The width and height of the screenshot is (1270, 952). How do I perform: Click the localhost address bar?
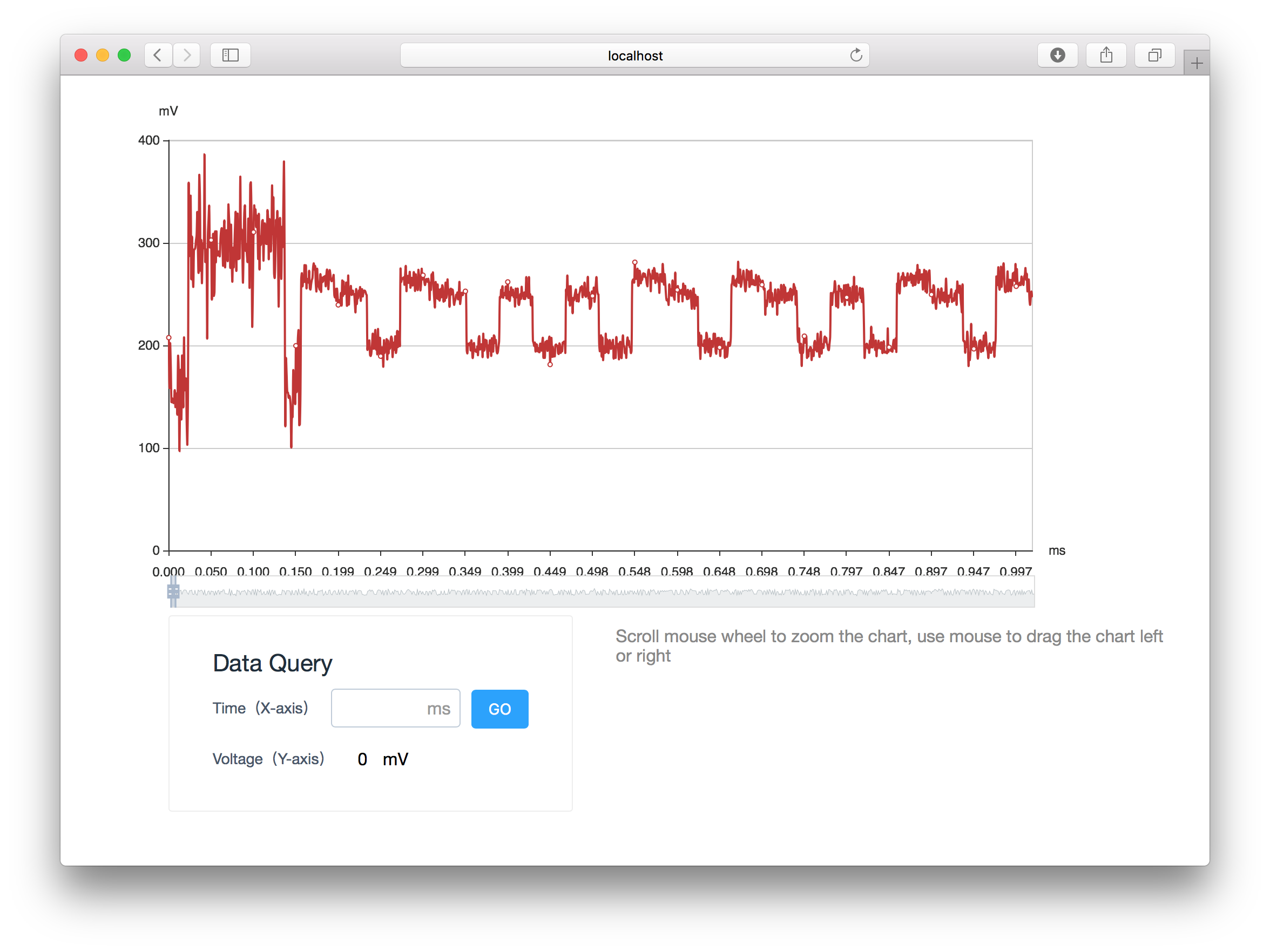click(634, 55)
